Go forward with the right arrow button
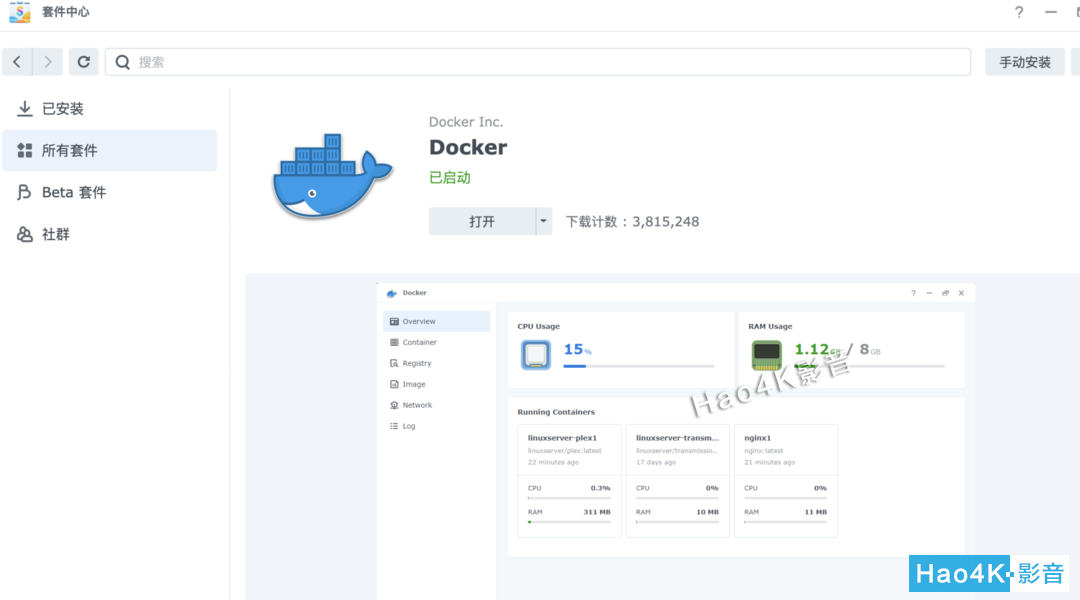 [x=48, y=62]
